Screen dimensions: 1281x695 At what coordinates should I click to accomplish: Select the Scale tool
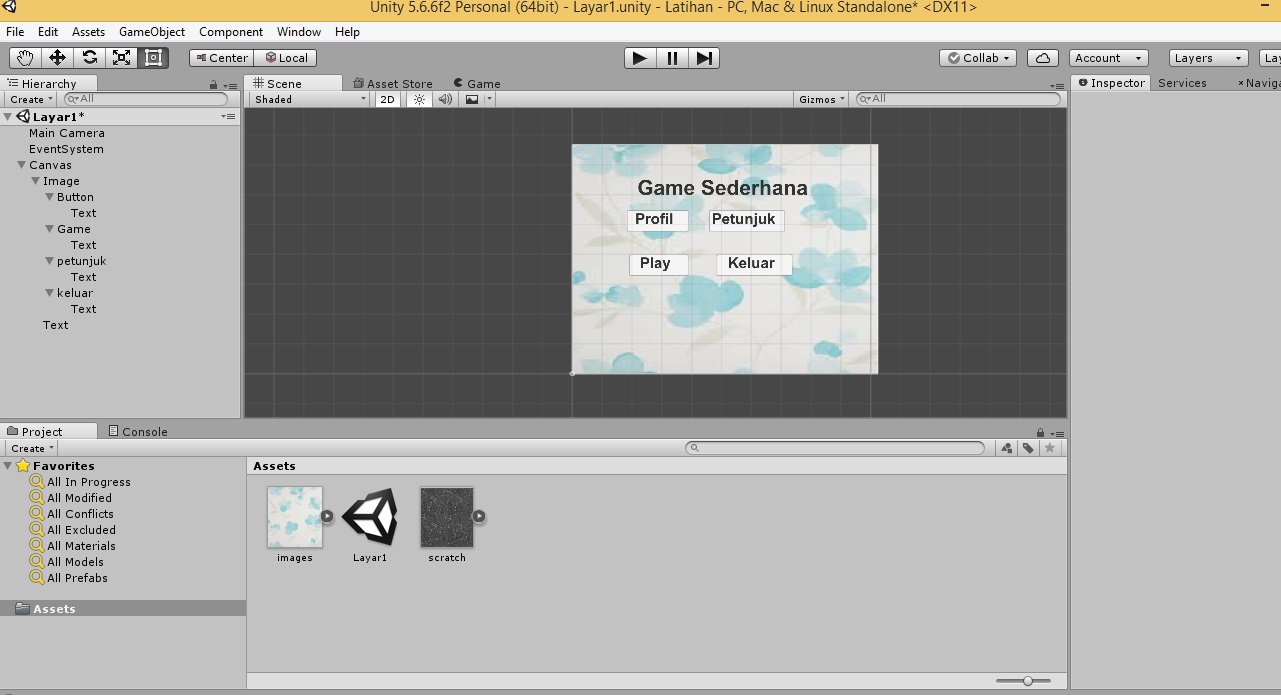click(121, 57)
